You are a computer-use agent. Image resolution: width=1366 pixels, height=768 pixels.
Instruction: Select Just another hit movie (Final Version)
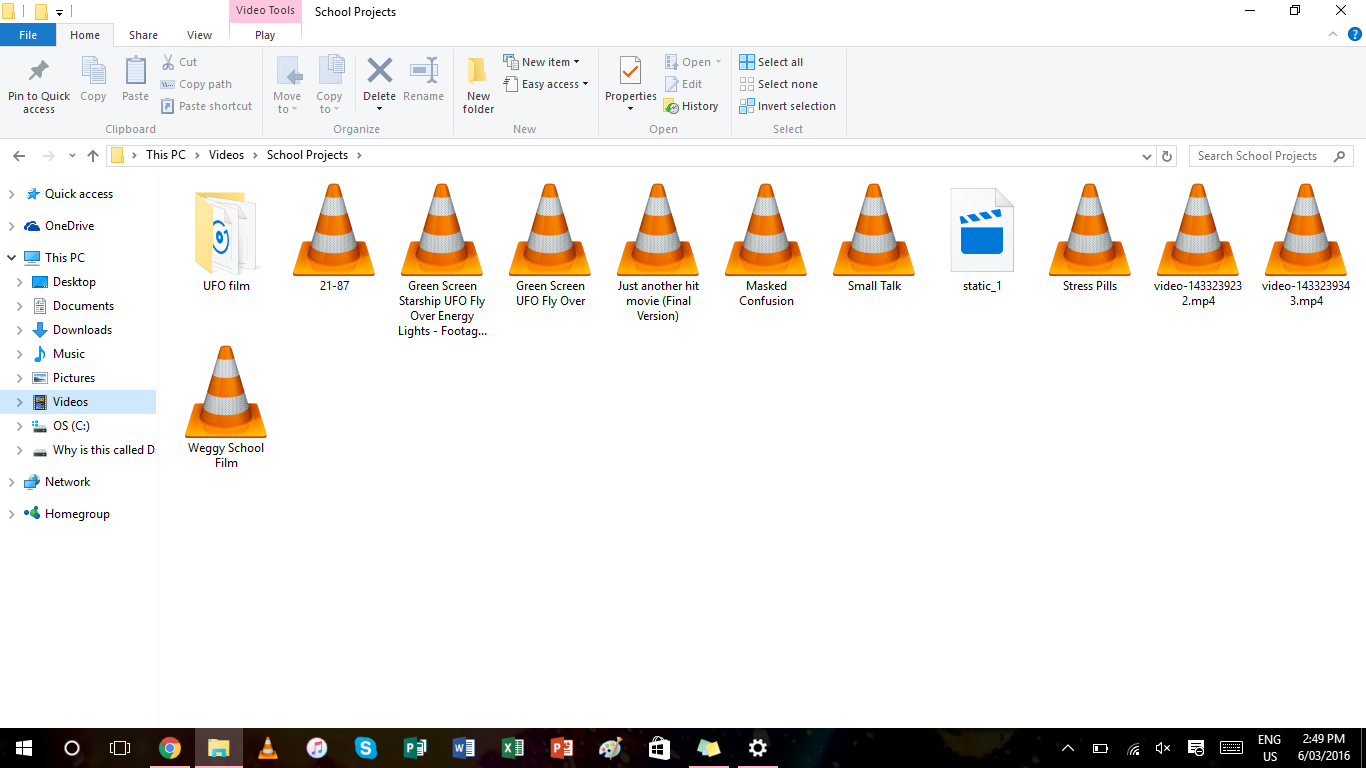coord(658,252)
